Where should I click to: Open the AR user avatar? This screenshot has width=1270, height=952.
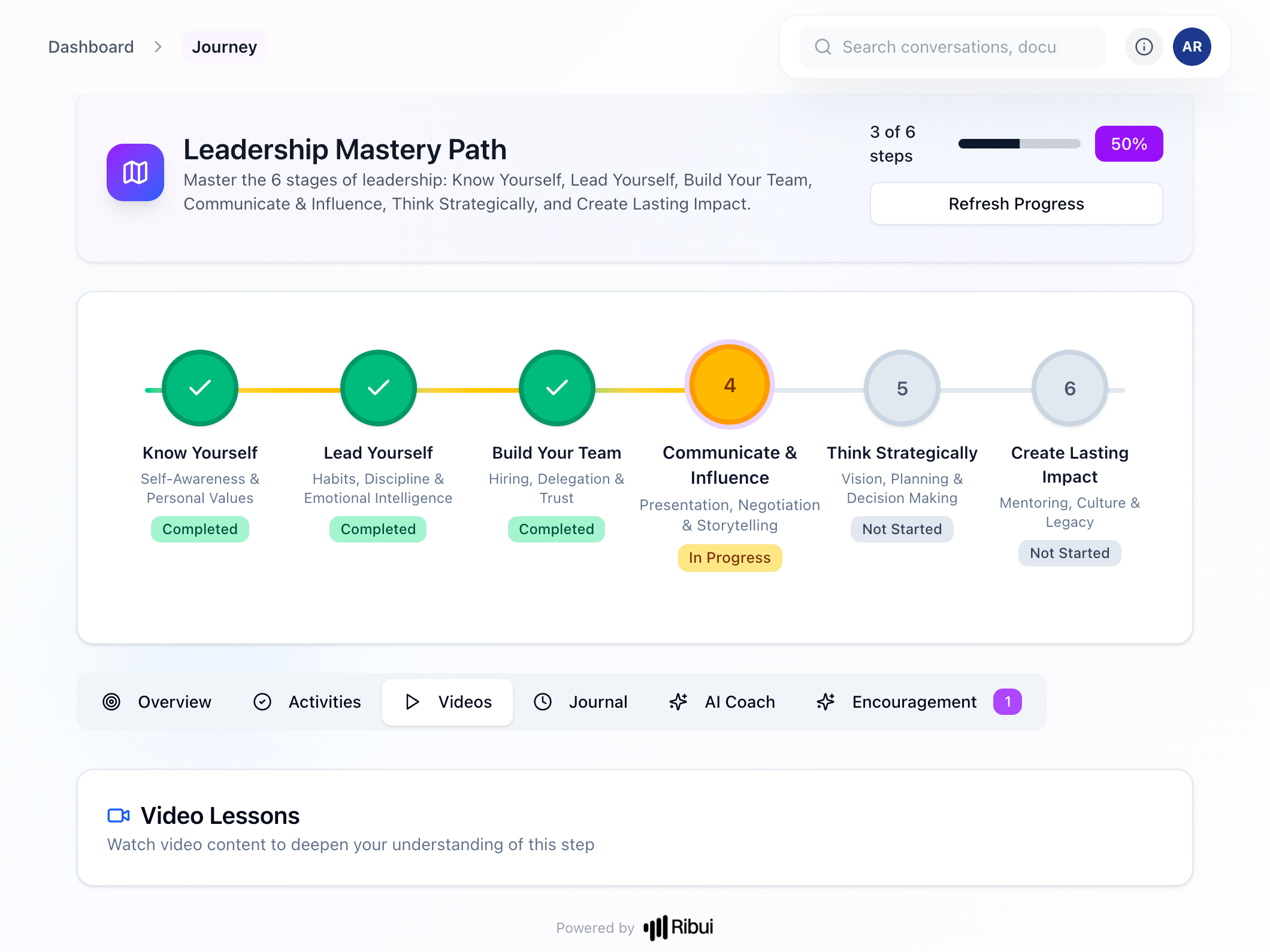point(1192,47)
